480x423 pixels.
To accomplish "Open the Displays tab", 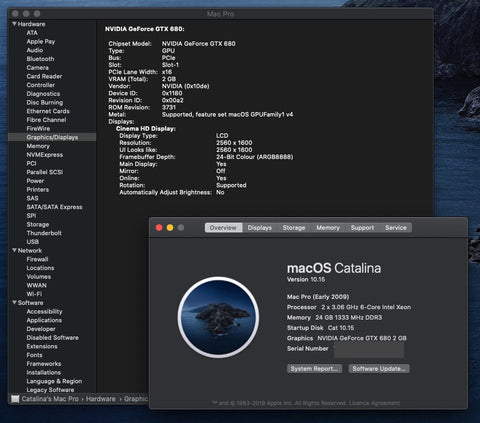I will 260,228.
